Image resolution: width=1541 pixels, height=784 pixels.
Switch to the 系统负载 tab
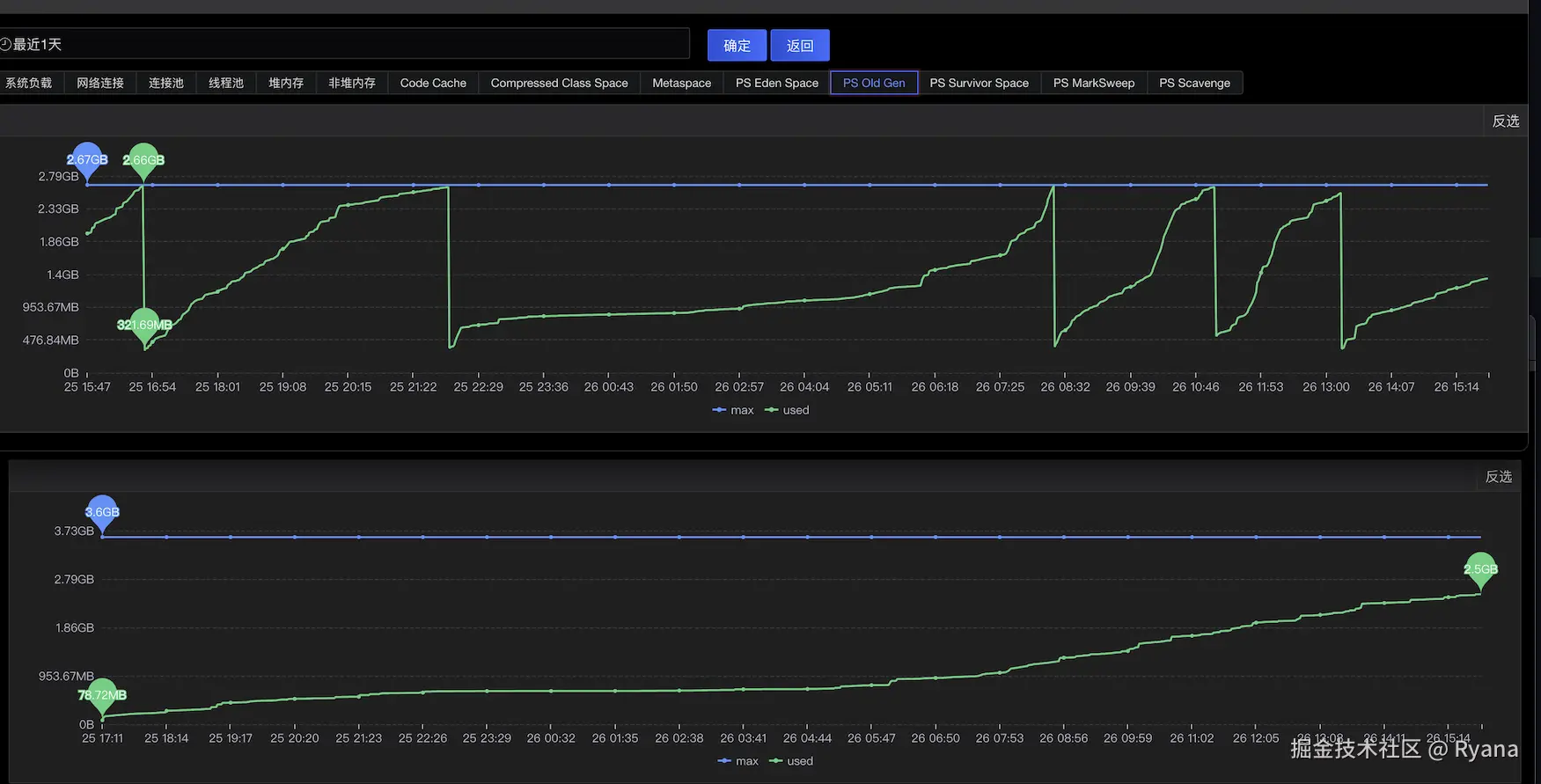click(29, 83)
